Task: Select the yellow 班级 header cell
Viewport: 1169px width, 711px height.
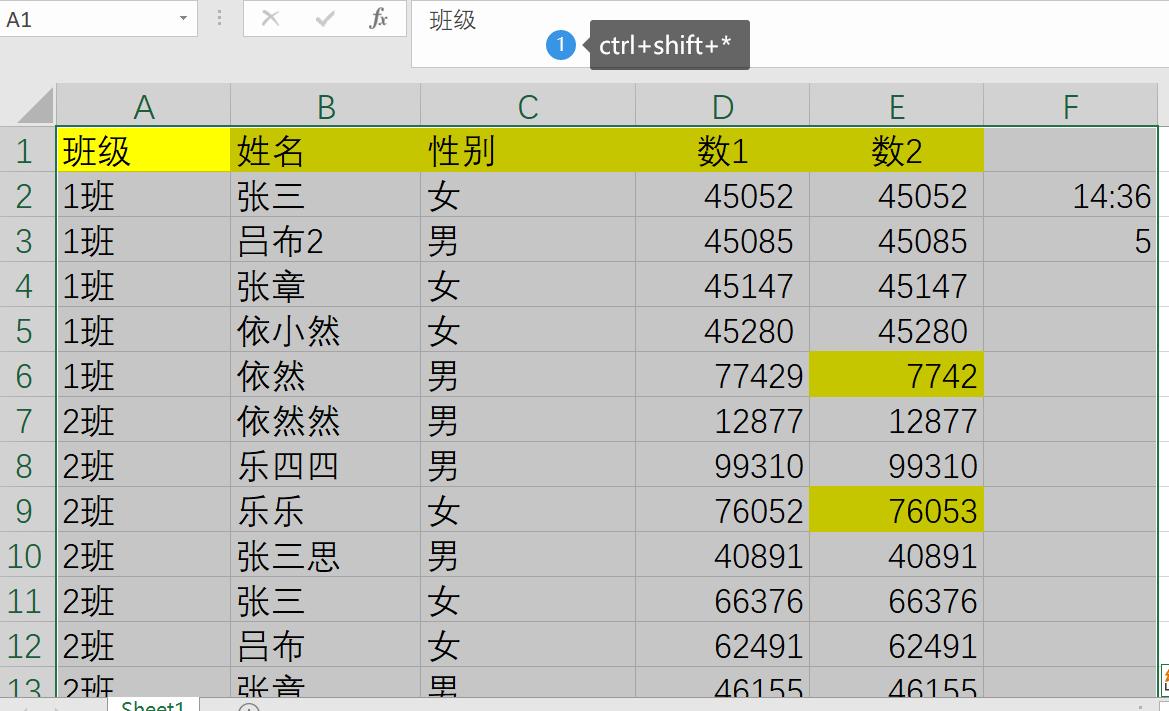Action: point(144,150)
